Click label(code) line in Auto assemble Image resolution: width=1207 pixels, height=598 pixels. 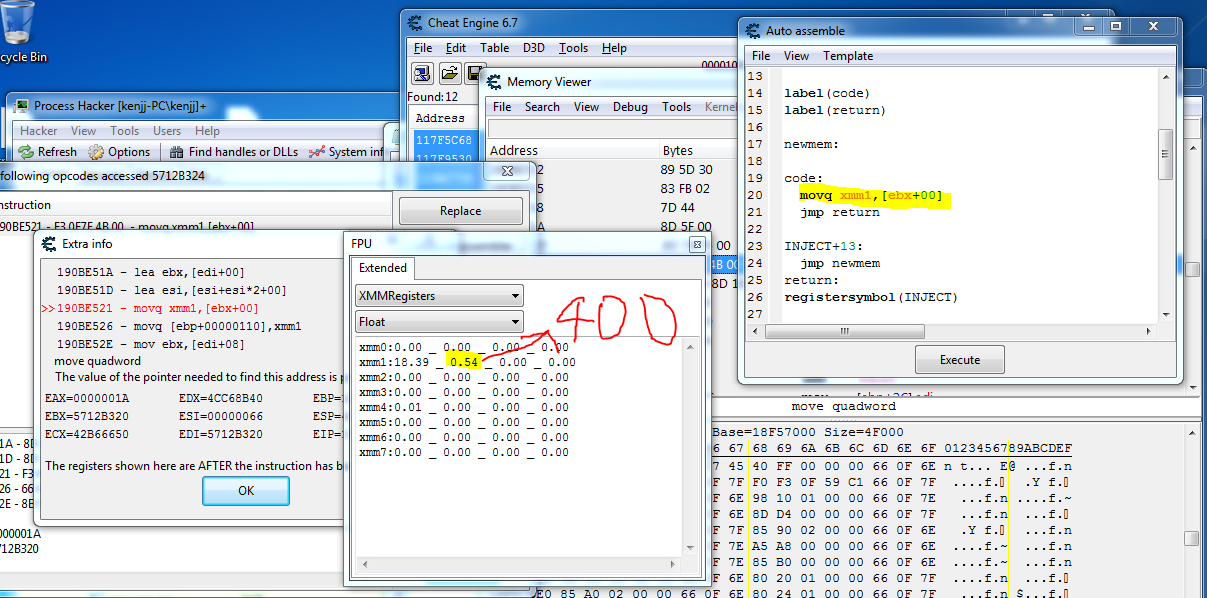click(827, 93)
